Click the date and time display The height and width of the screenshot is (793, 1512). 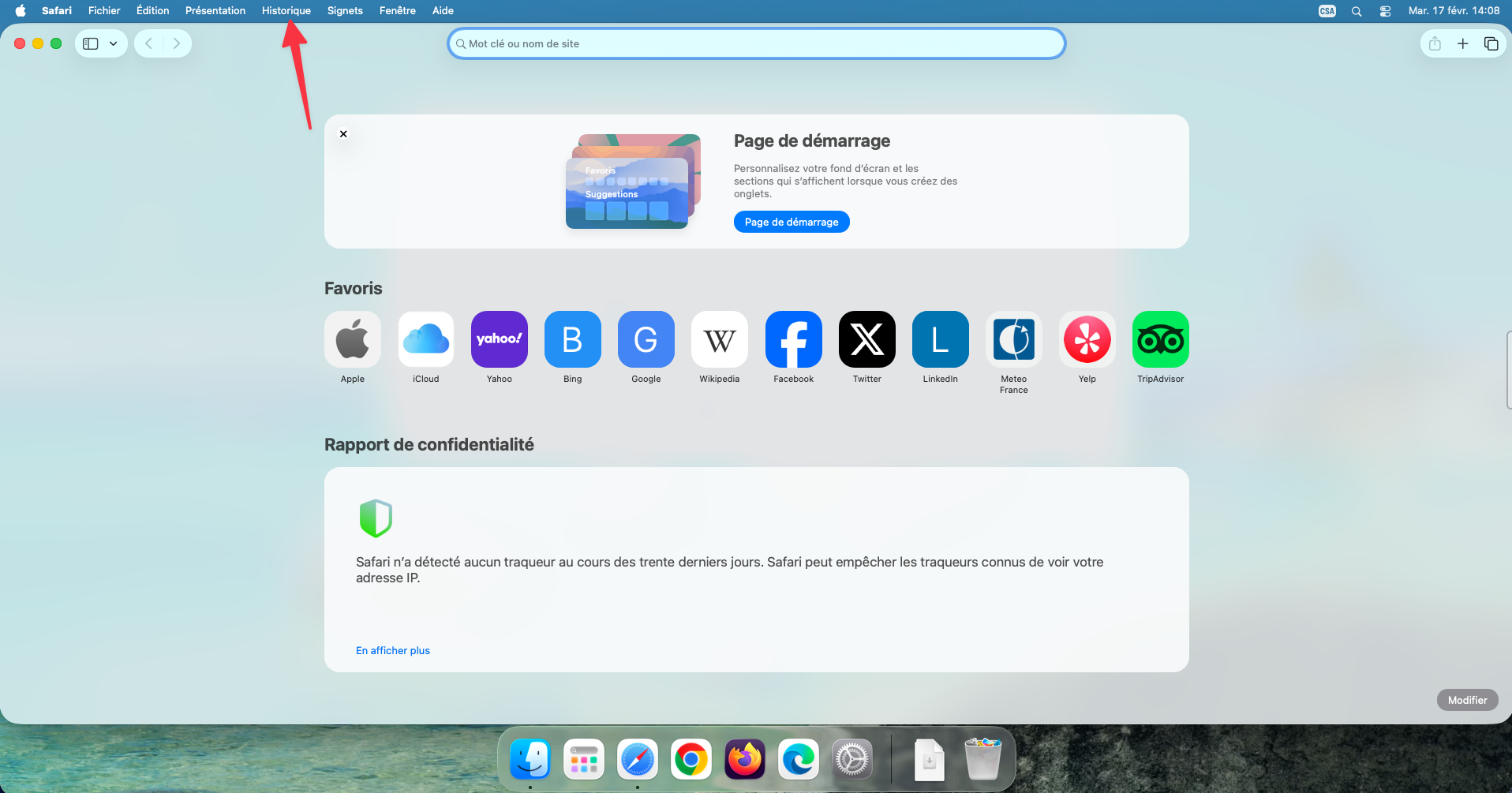pyautogui.click(x=1454, y=10)
